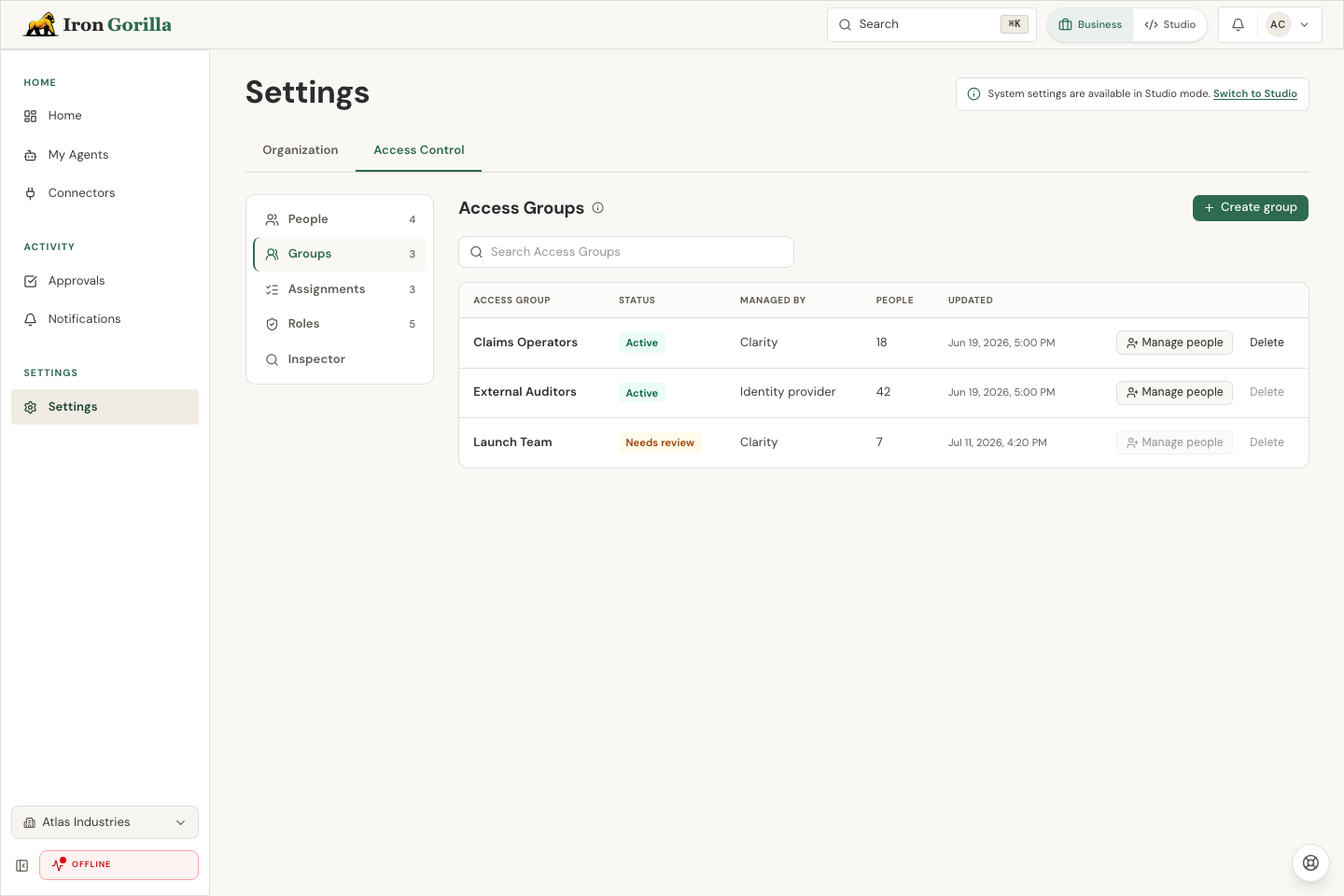Open the Roles section
This screenshot has width=1344, height=896.
click(x=340, y=324)
